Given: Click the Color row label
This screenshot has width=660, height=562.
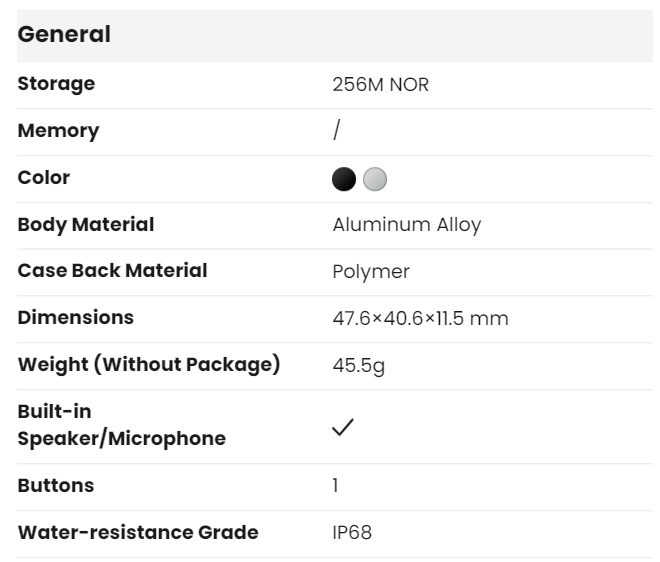Looking at the screenshot, I should (44, 178).
